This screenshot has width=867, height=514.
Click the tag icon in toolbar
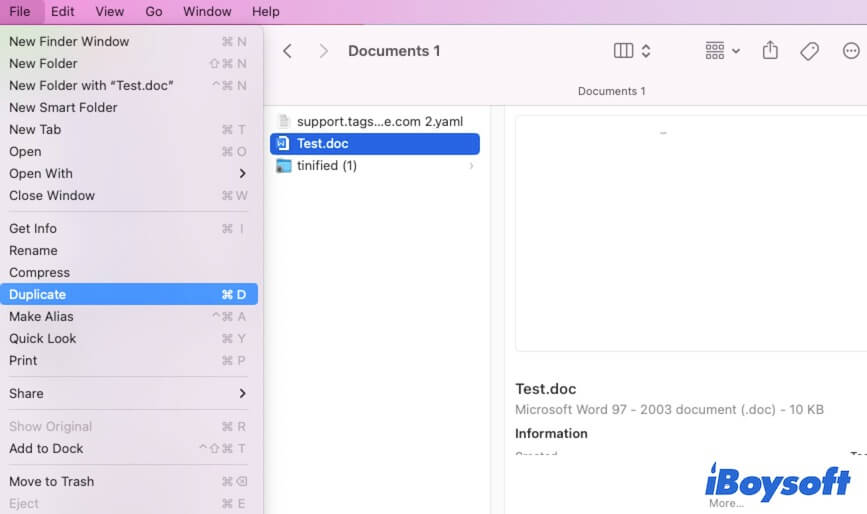(x=810, y=51)
